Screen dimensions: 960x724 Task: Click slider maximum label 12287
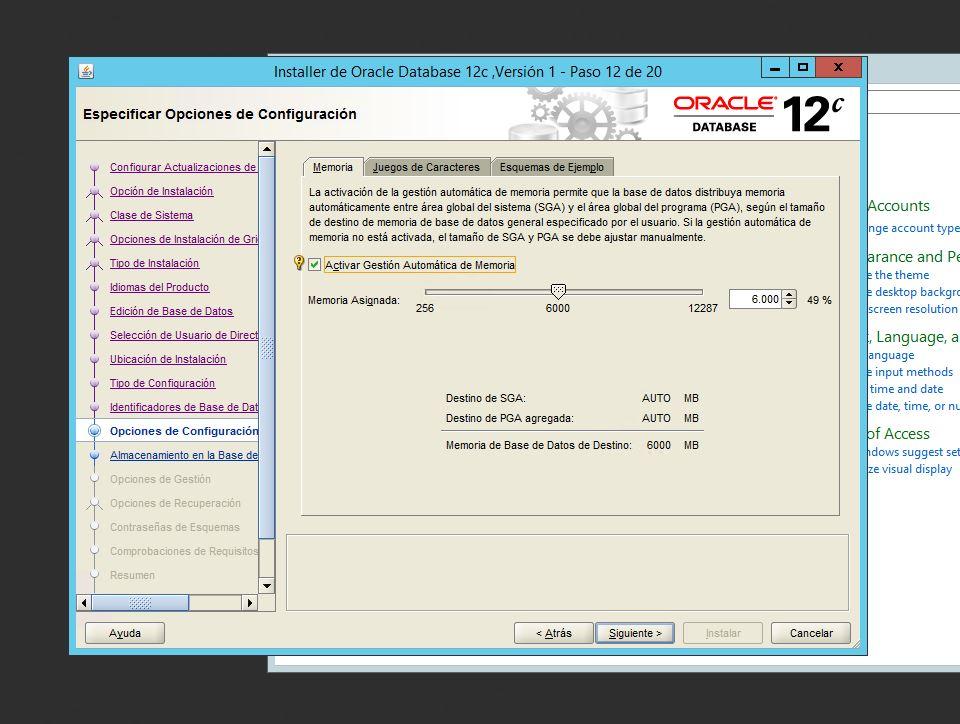point(703,308)
